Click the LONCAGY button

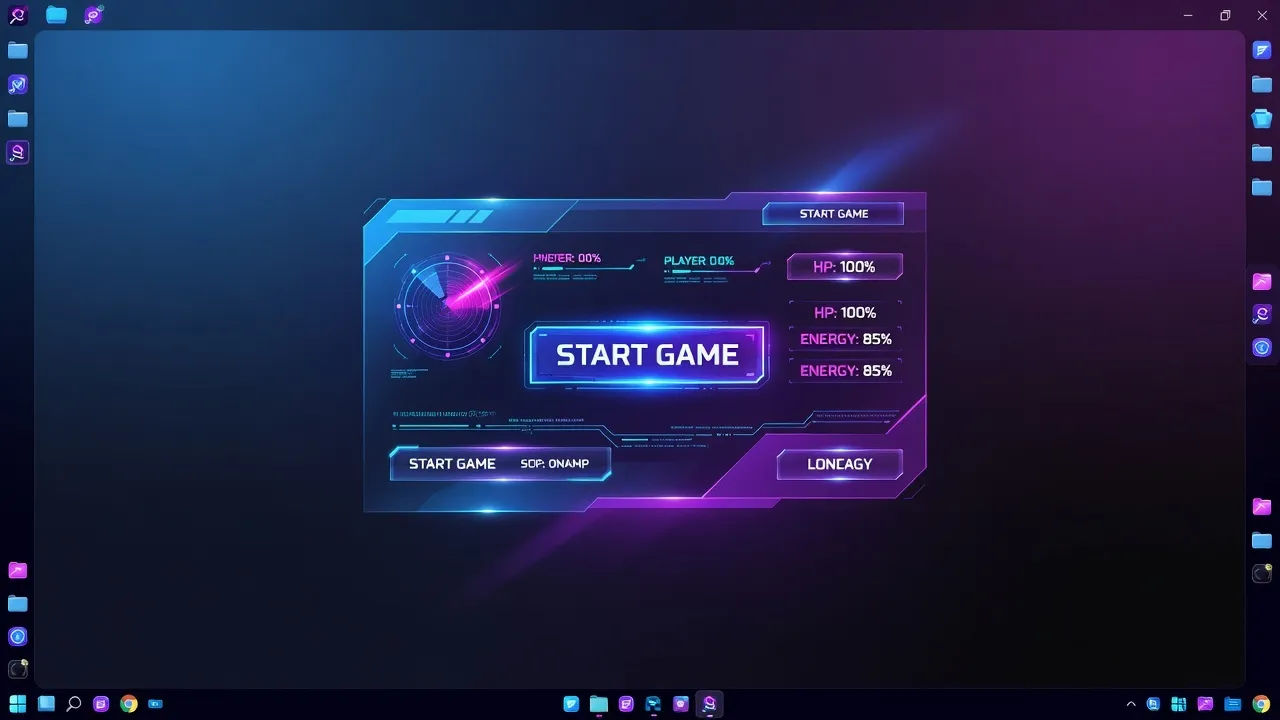840,464
